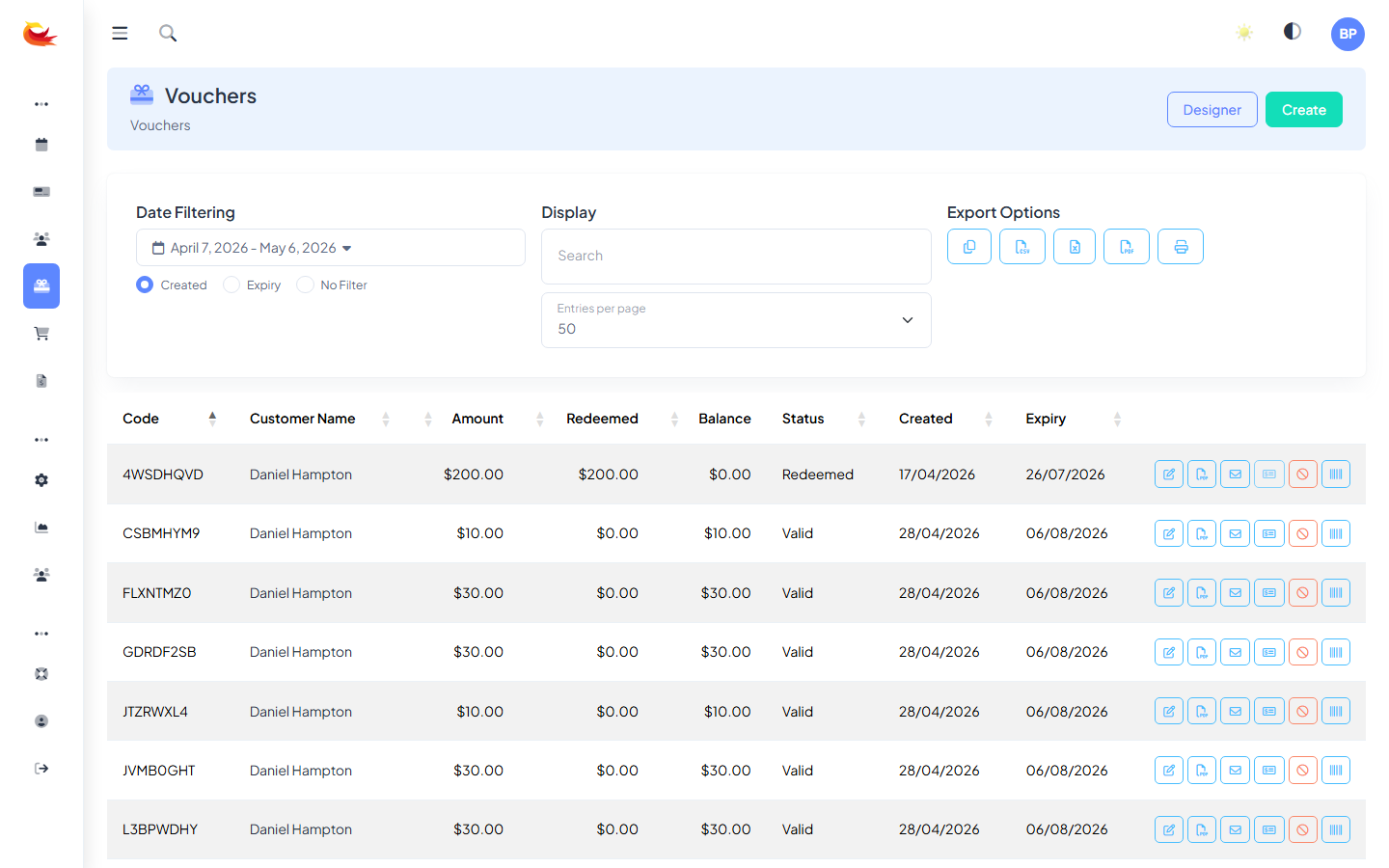Focus the Search input field
The width and height of the screenshot is (1389, 868).
pos(736,257)
